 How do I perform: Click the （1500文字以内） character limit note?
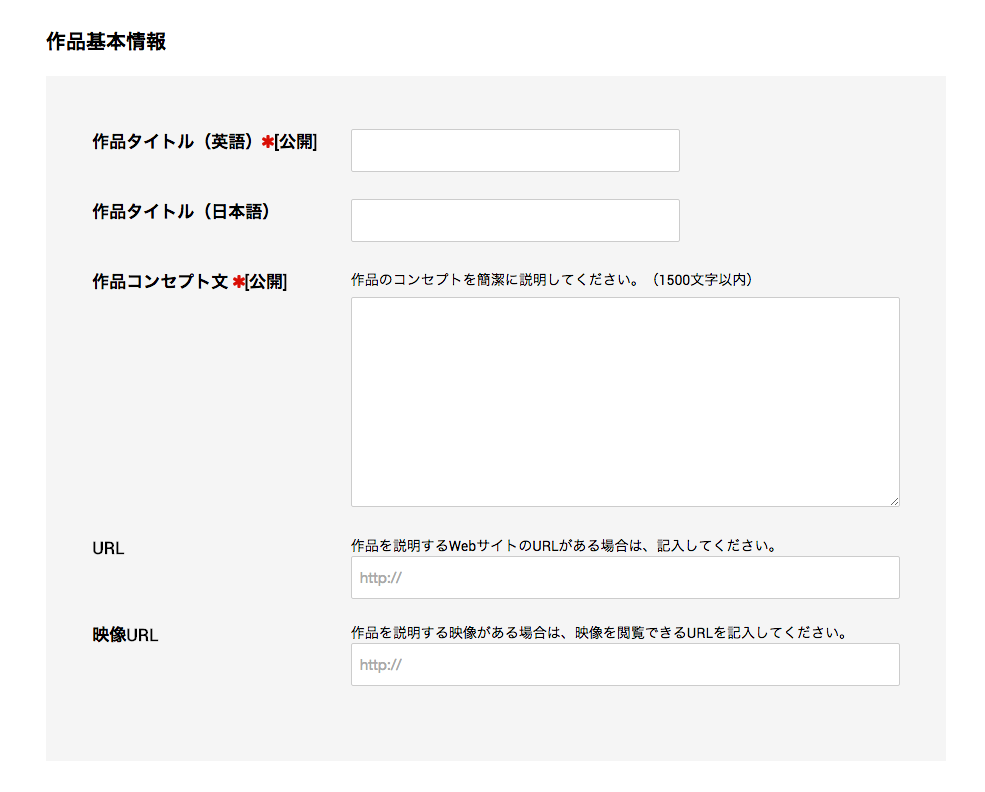coord(700,279)
